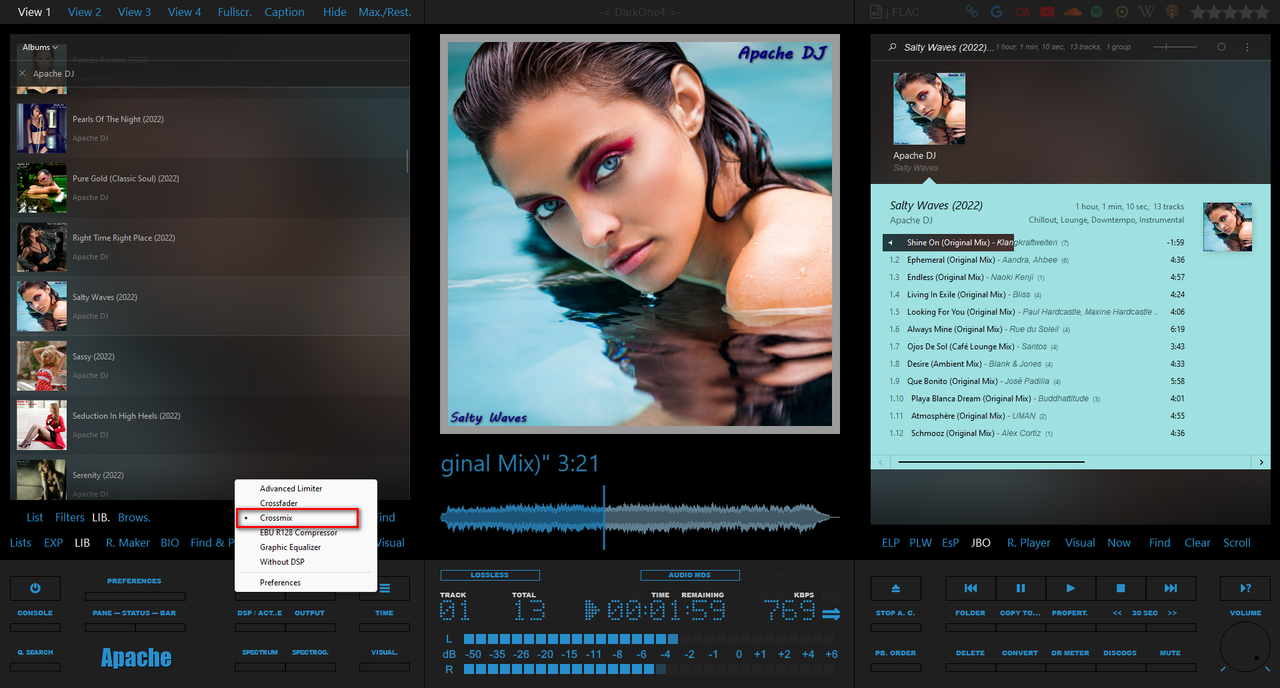
Task: Click the power icon button
Action: pyautogui.click(x=35, y=588)
